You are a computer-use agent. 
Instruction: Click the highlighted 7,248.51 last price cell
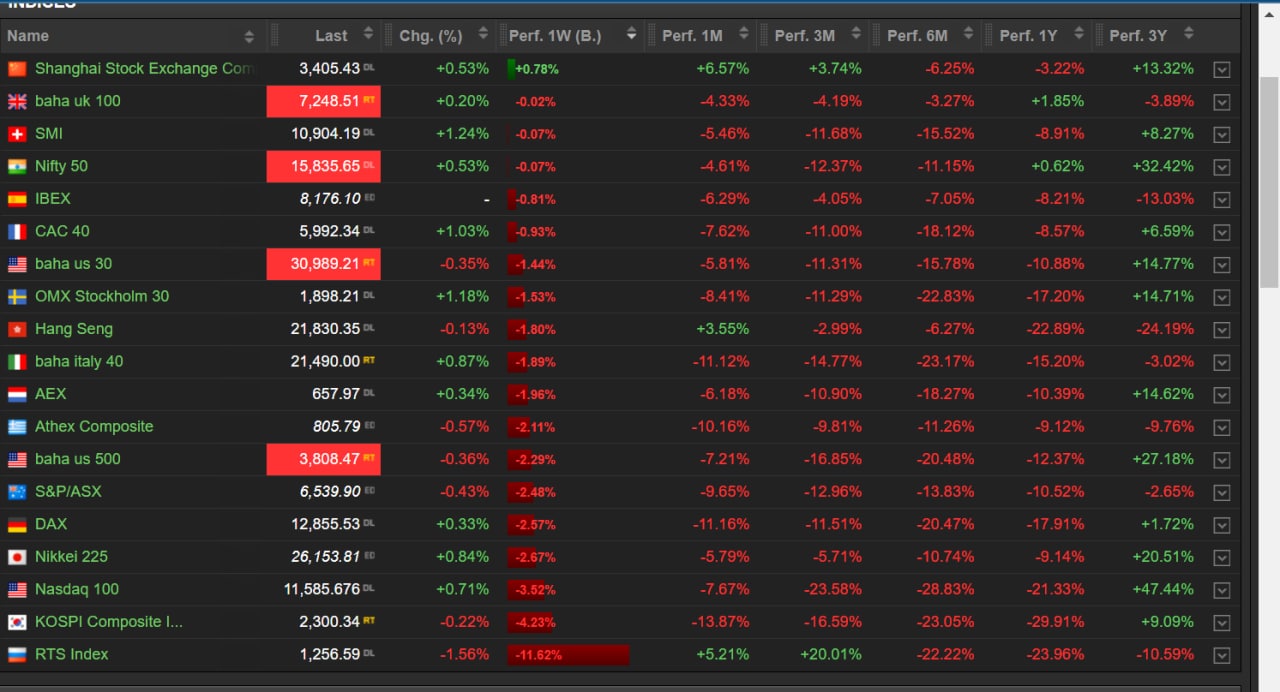324,101
